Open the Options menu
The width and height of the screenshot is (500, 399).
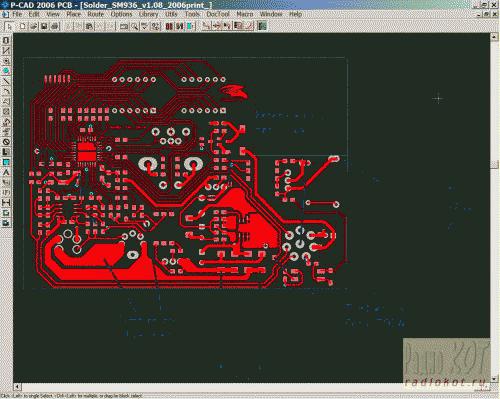coord(121,14)
